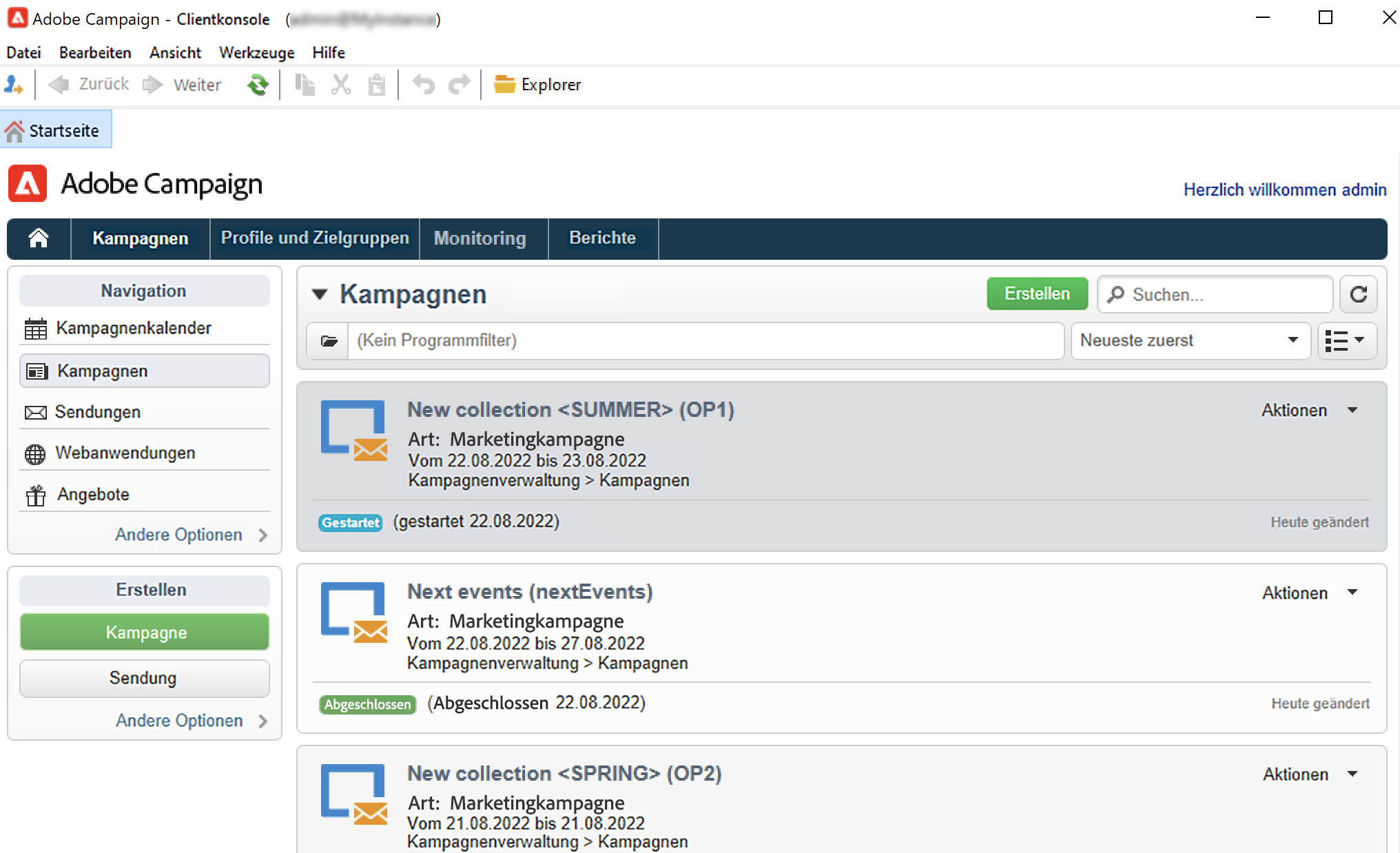Open the list view mode dropdown
1400x853 pixels.
[1346, 340]
